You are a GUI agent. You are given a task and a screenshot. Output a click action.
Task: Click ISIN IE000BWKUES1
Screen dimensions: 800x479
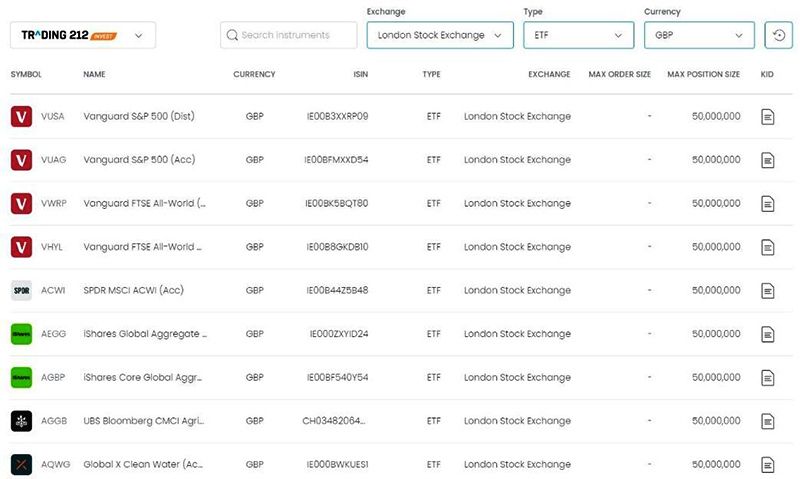tap(337, 464)
